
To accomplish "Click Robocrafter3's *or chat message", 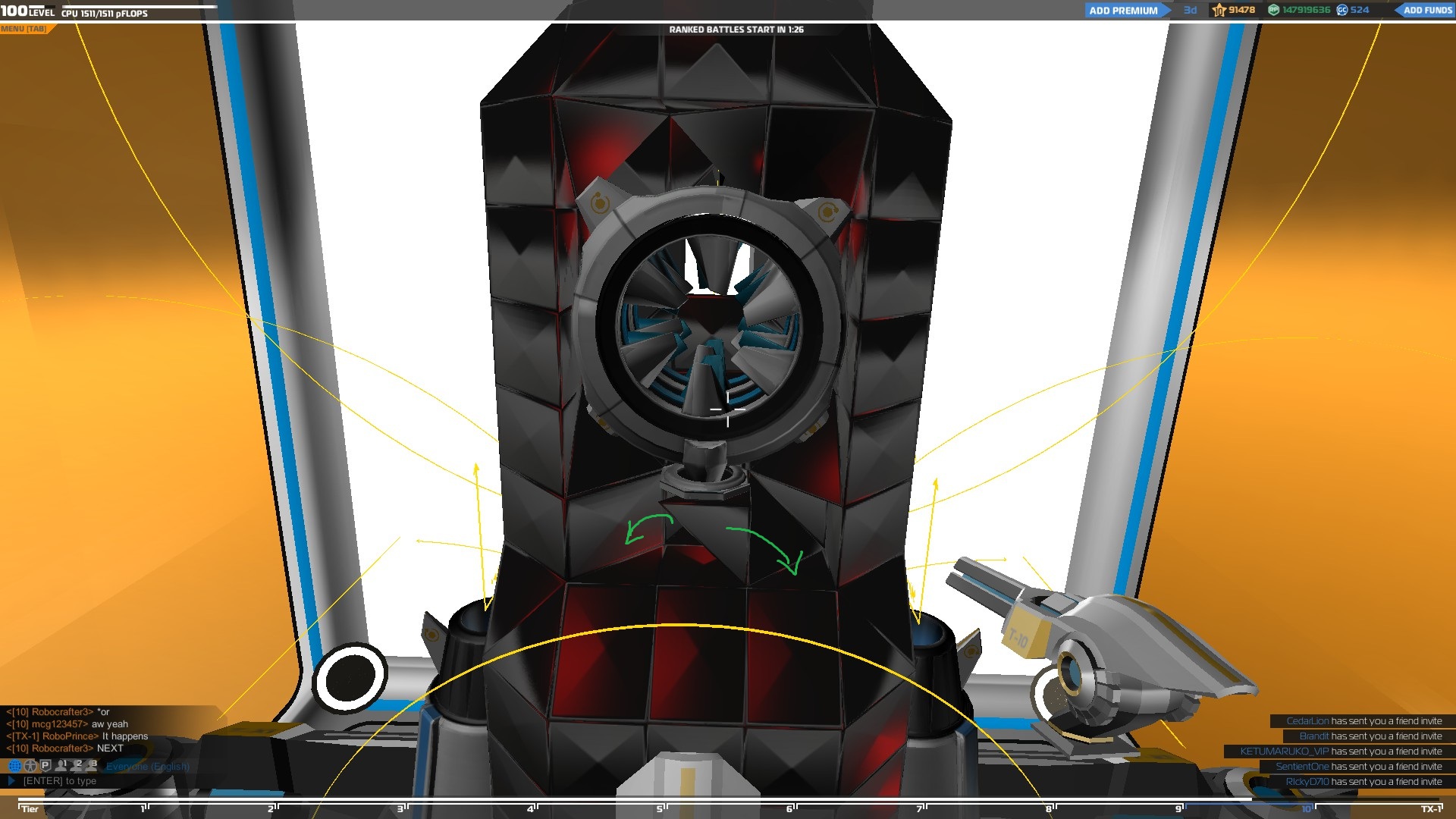I will tap(58, 712).
